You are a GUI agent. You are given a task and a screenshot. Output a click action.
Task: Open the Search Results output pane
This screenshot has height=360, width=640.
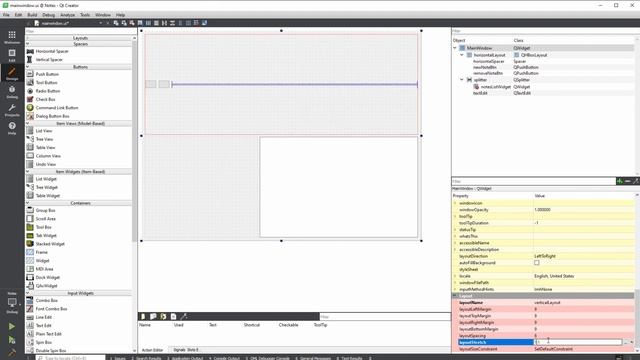tap(146, 358)
